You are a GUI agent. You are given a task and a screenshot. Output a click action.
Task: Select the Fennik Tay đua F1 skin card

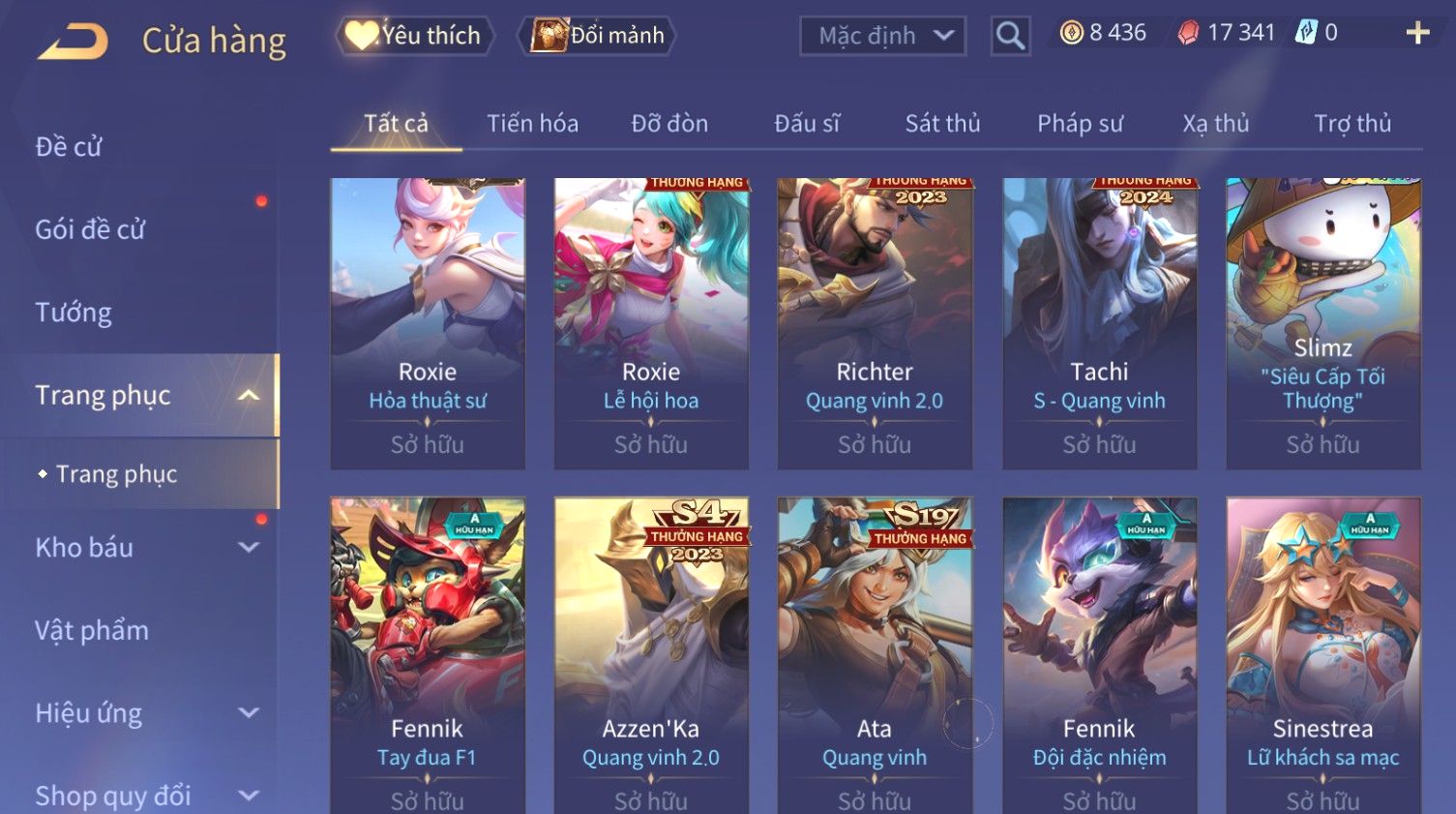tap(428, 655)
